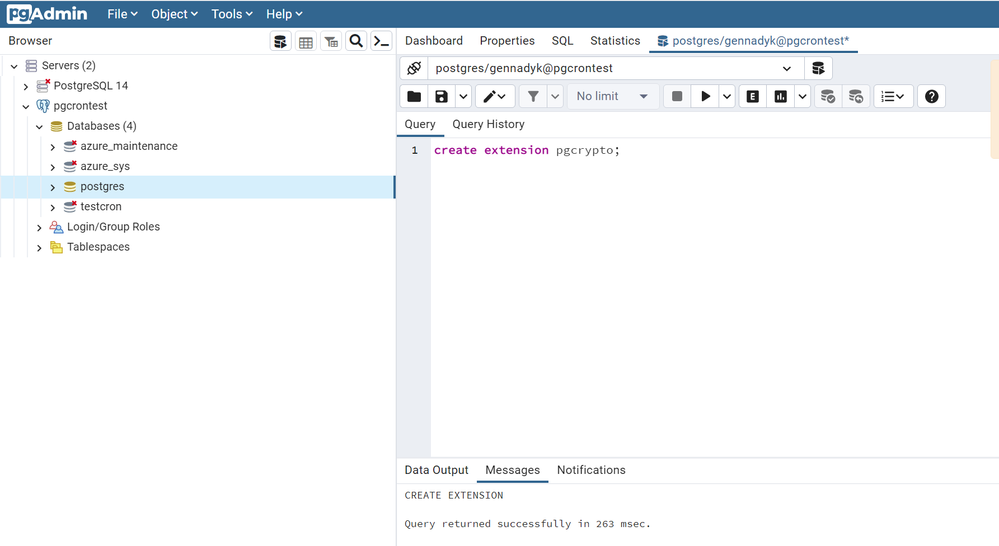The image size is (999, 546).
Task: Click the Open File folder icon
Action: 414,96
